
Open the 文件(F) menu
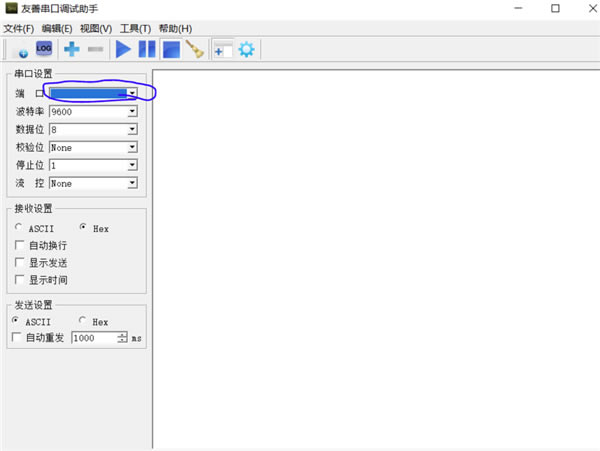click(x=19, y=28)
